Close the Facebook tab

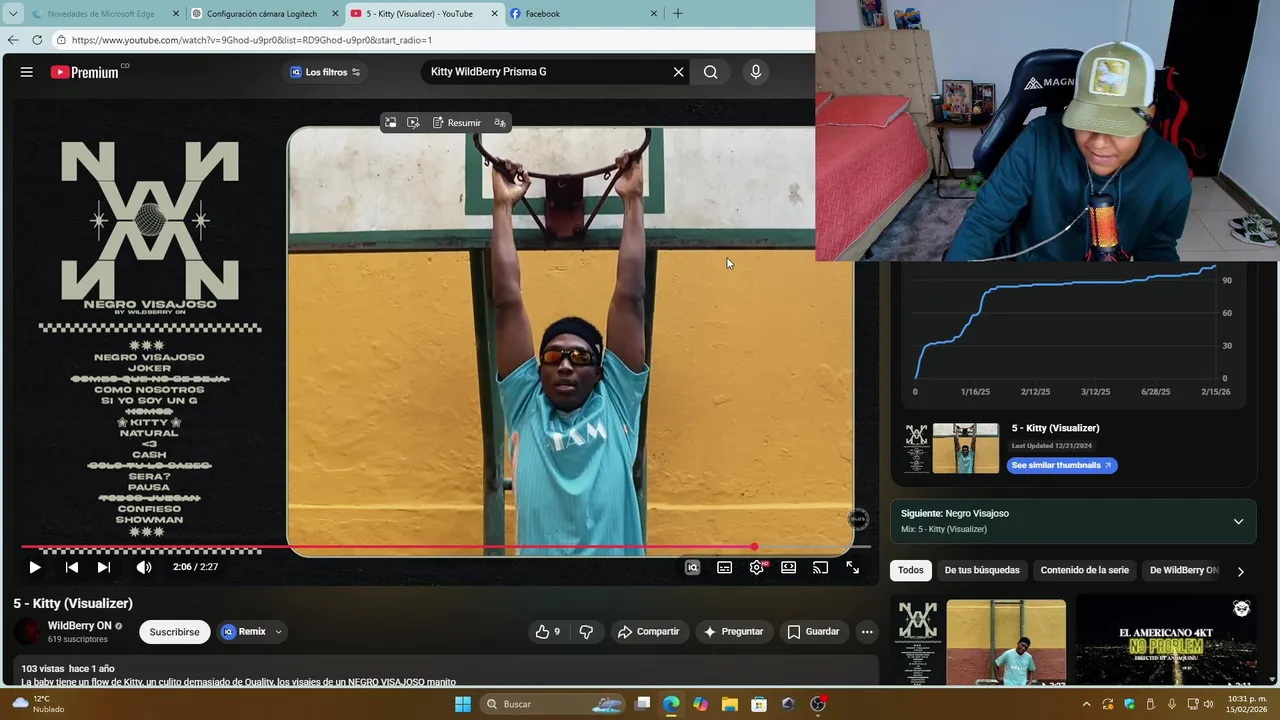pyautogui.click(x=654, y=14)
